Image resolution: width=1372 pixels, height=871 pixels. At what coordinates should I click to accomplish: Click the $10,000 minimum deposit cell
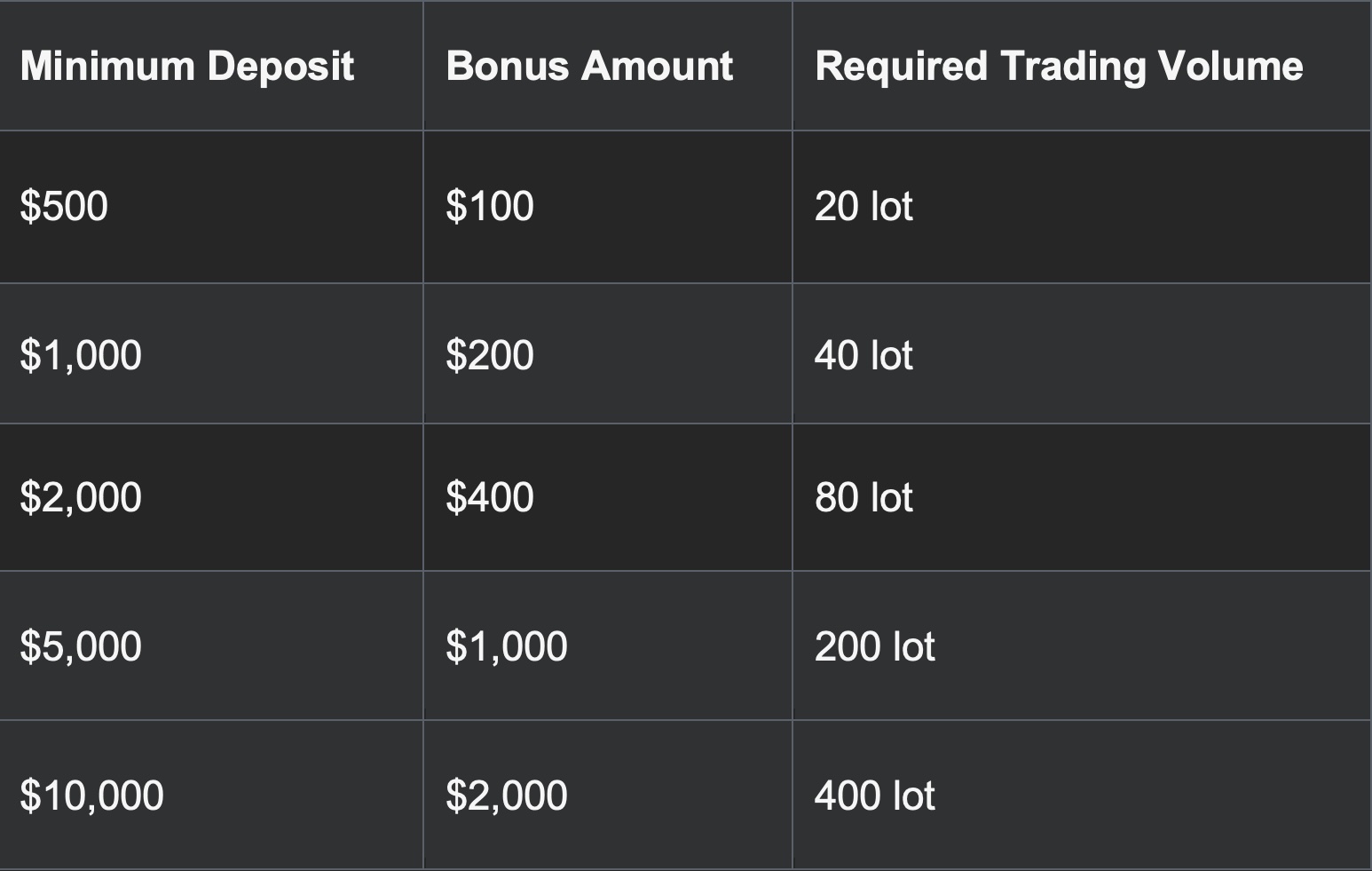tap(92, 796)
